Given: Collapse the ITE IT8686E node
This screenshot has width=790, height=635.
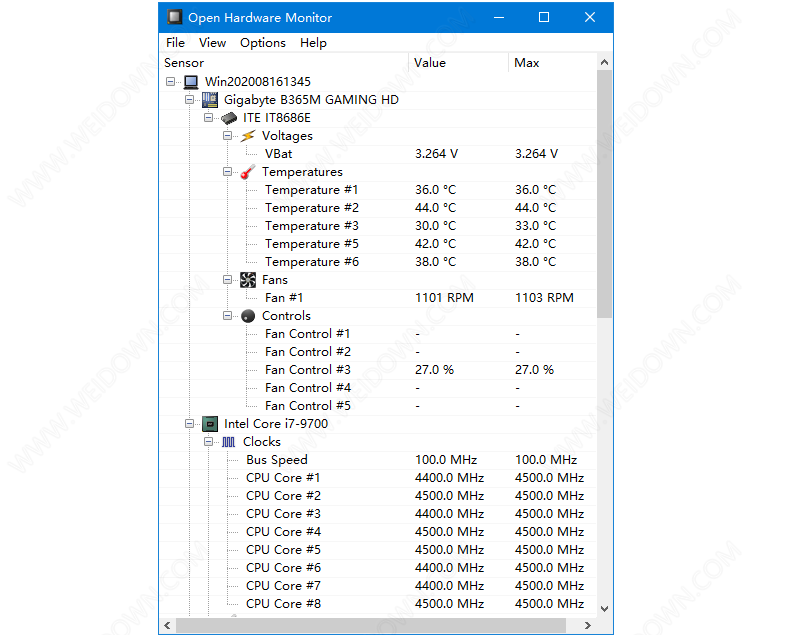Looking at the screenshot, I should point(209,118).
